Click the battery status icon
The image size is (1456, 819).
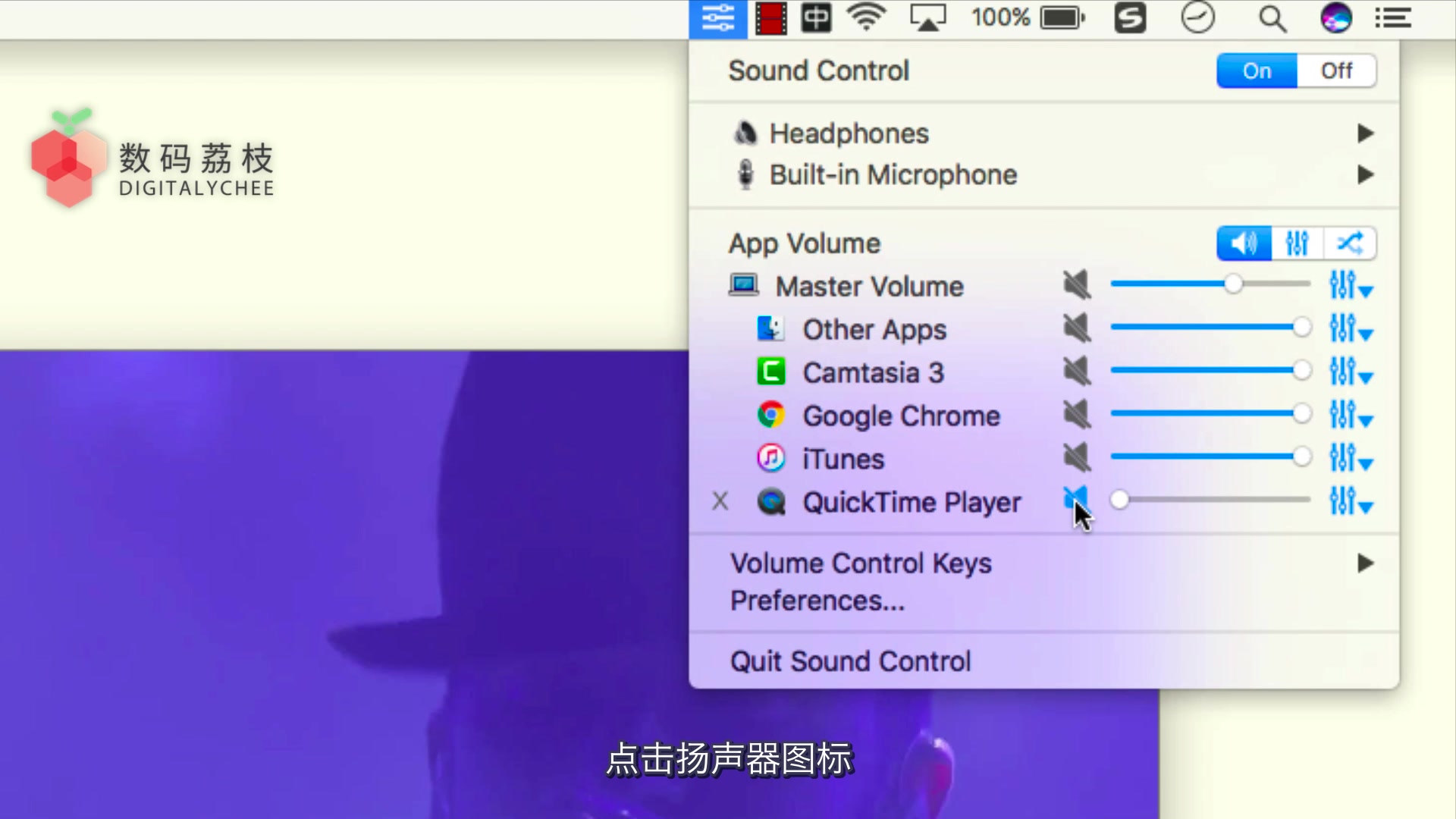coord(1062,17)
